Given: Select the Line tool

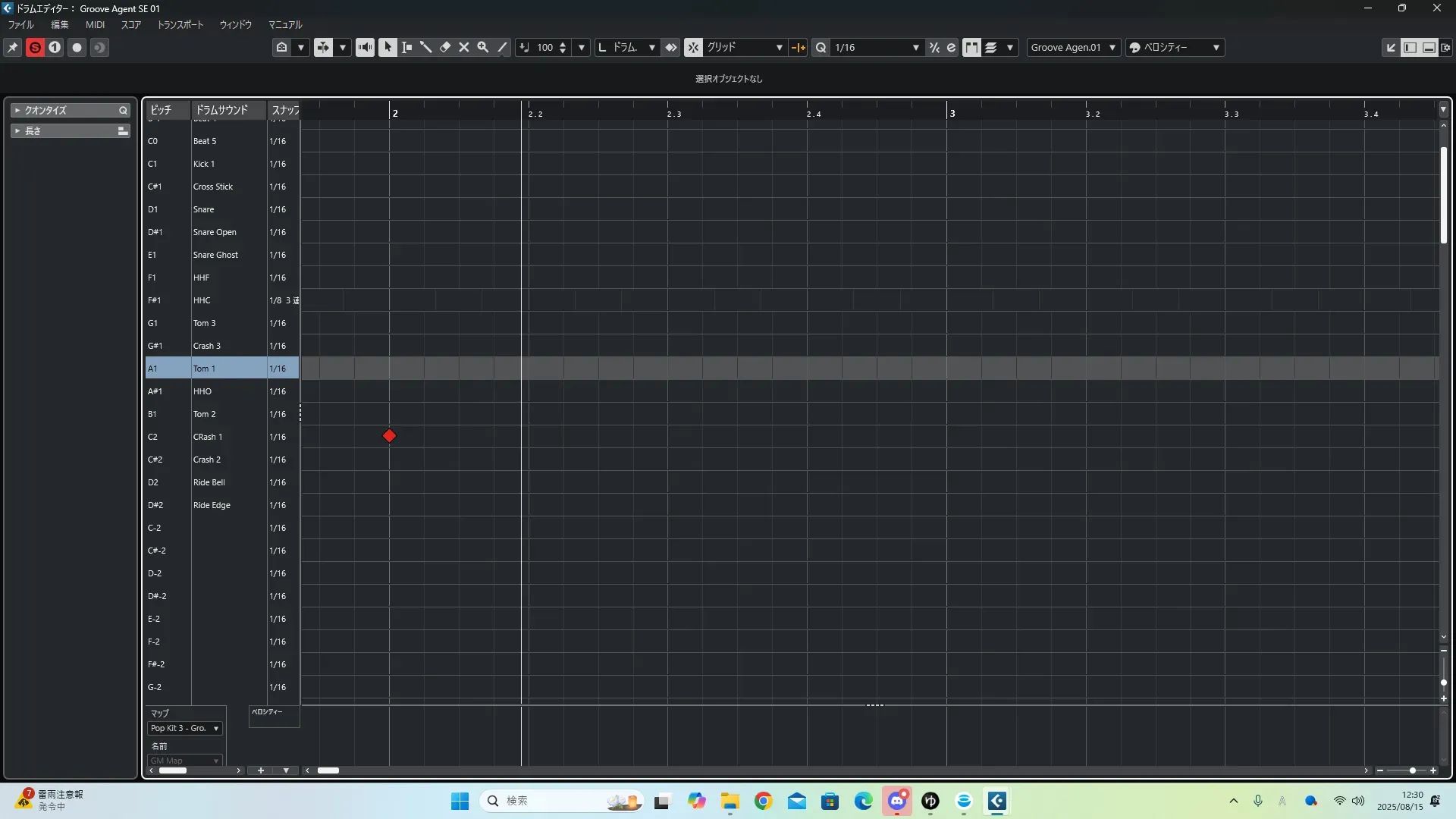Looking at the screenshot, I should click(x=502, y=47).
